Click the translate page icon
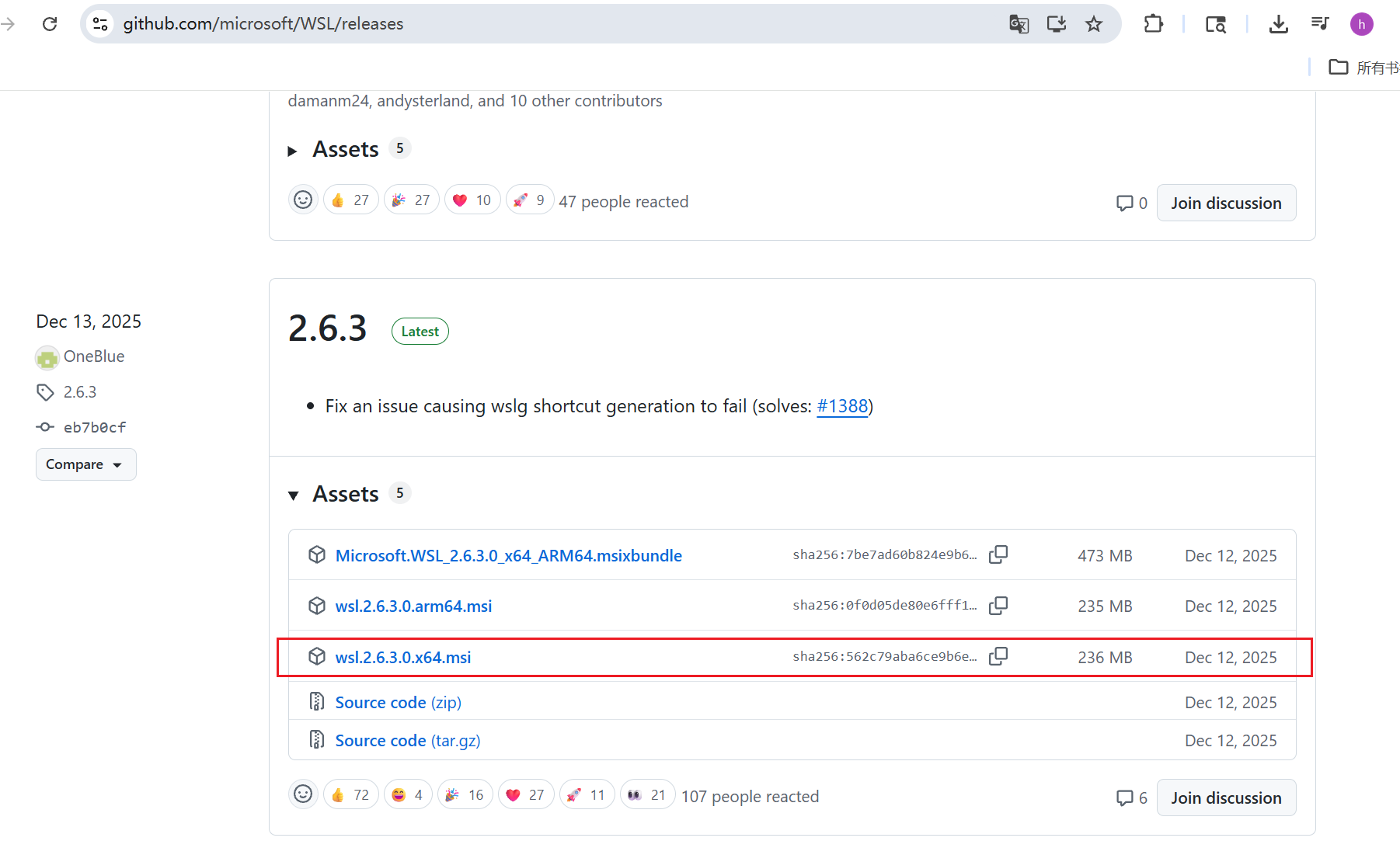Viewport: 1400px width, 841px height. click(x=1019, y=24)
